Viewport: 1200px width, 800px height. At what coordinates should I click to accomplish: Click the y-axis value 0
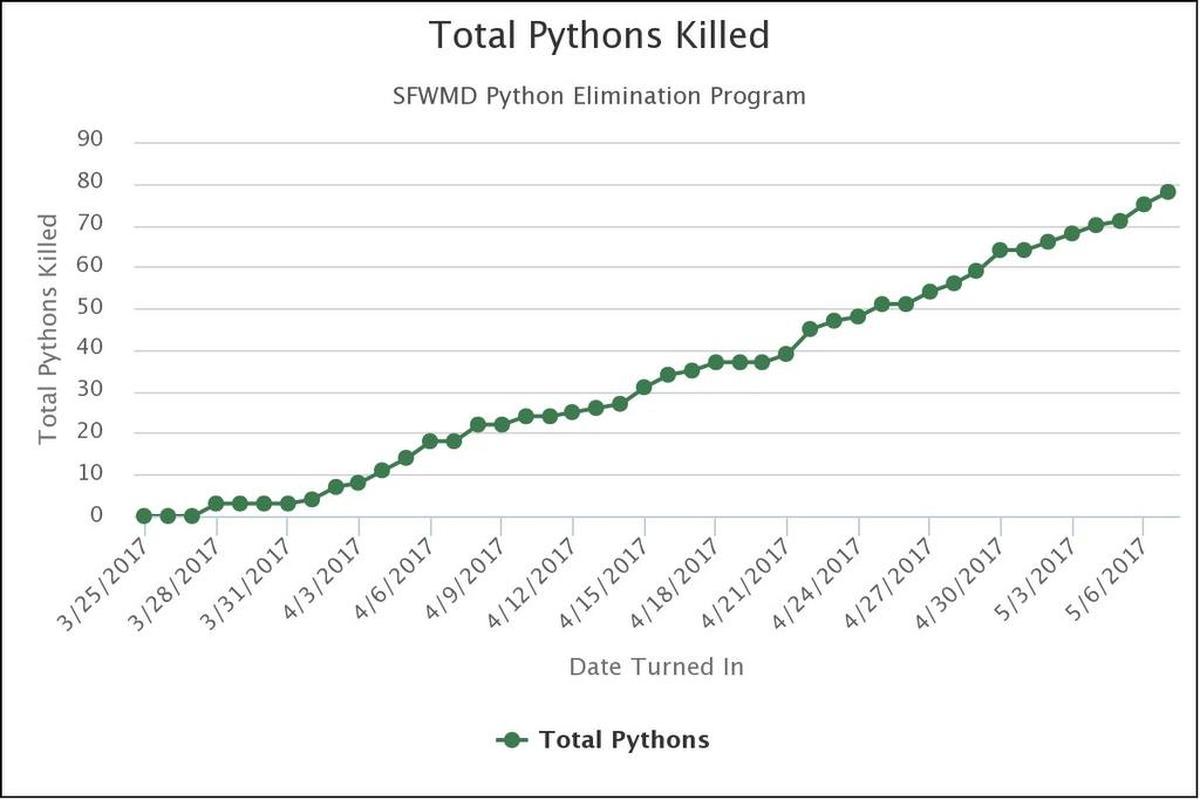coord(98,515)
